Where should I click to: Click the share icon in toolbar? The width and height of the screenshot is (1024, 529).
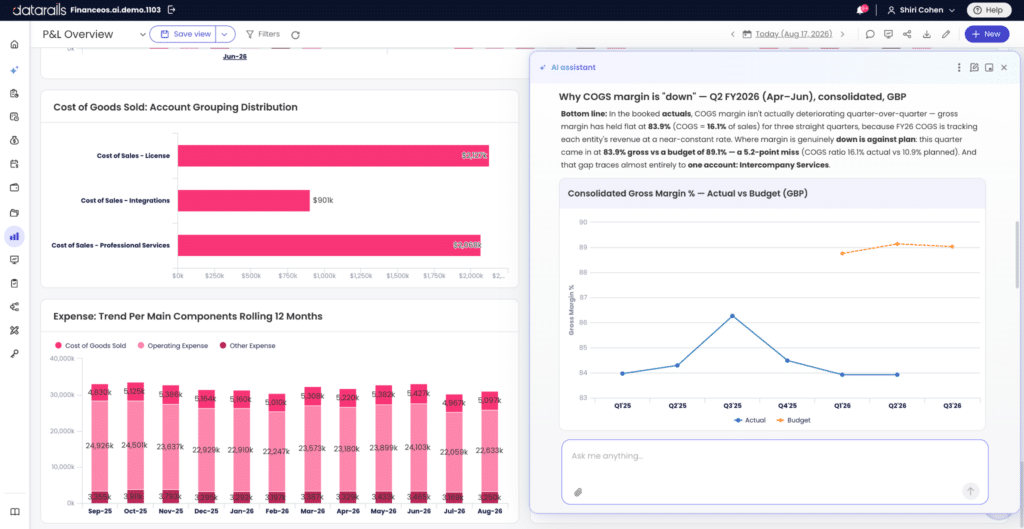click(907, 35)
